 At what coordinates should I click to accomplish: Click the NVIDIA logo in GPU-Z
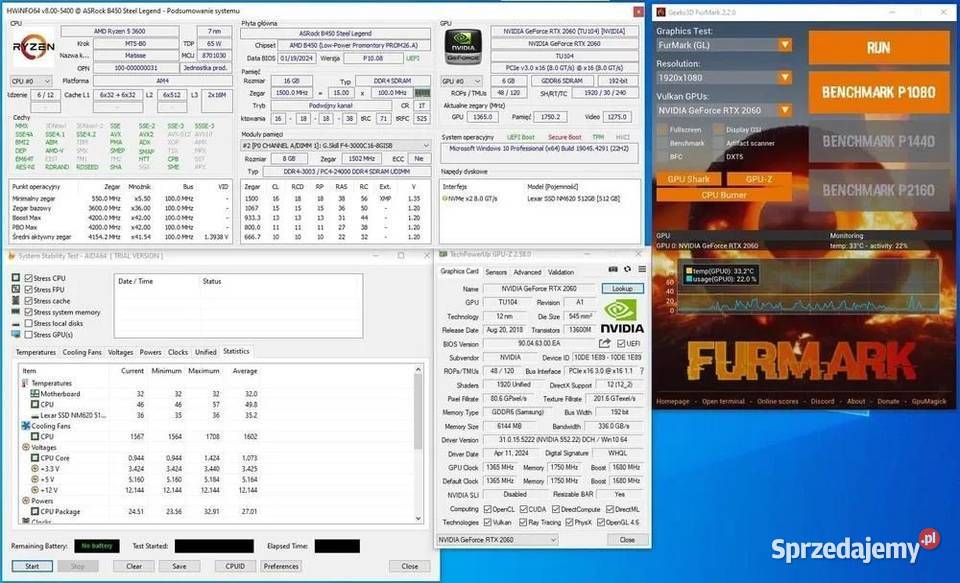click(621, 317)
